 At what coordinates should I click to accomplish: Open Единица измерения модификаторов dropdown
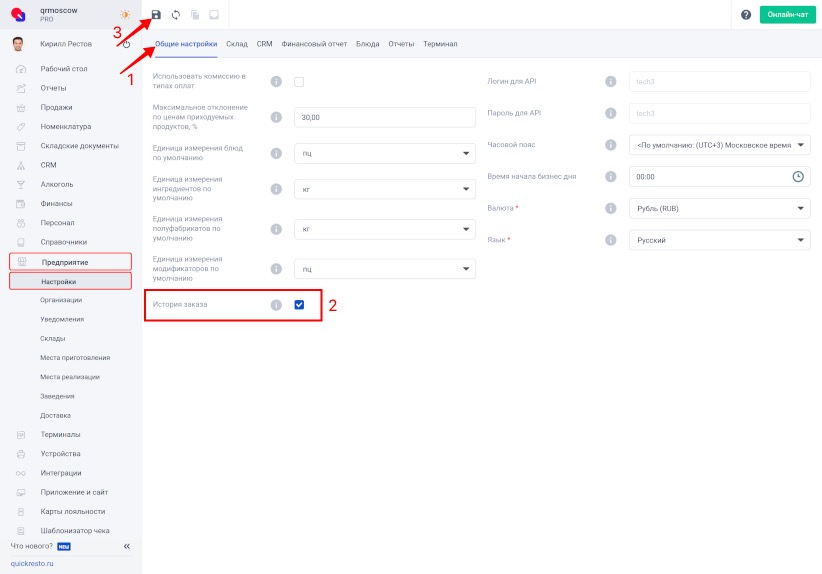click(x=385, y=269)
